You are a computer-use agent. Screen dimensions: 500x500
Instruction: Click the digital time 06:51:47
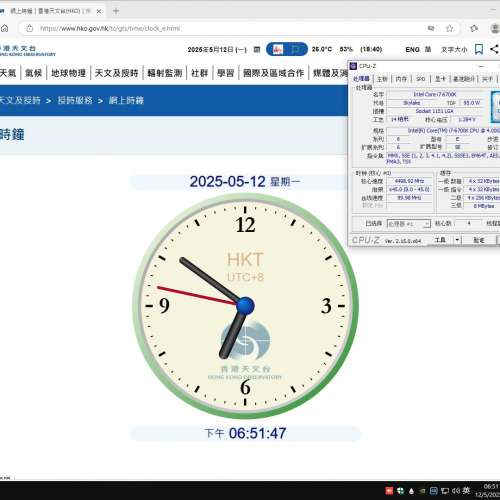coord(257,433)
